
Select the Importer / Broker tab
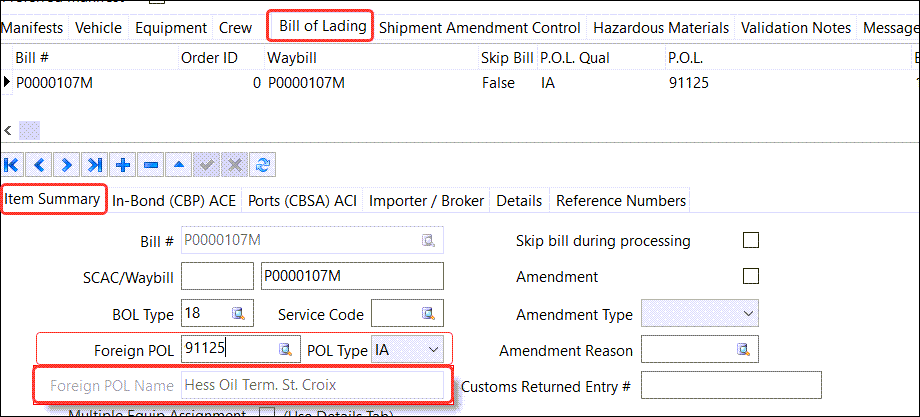[426, 200]
